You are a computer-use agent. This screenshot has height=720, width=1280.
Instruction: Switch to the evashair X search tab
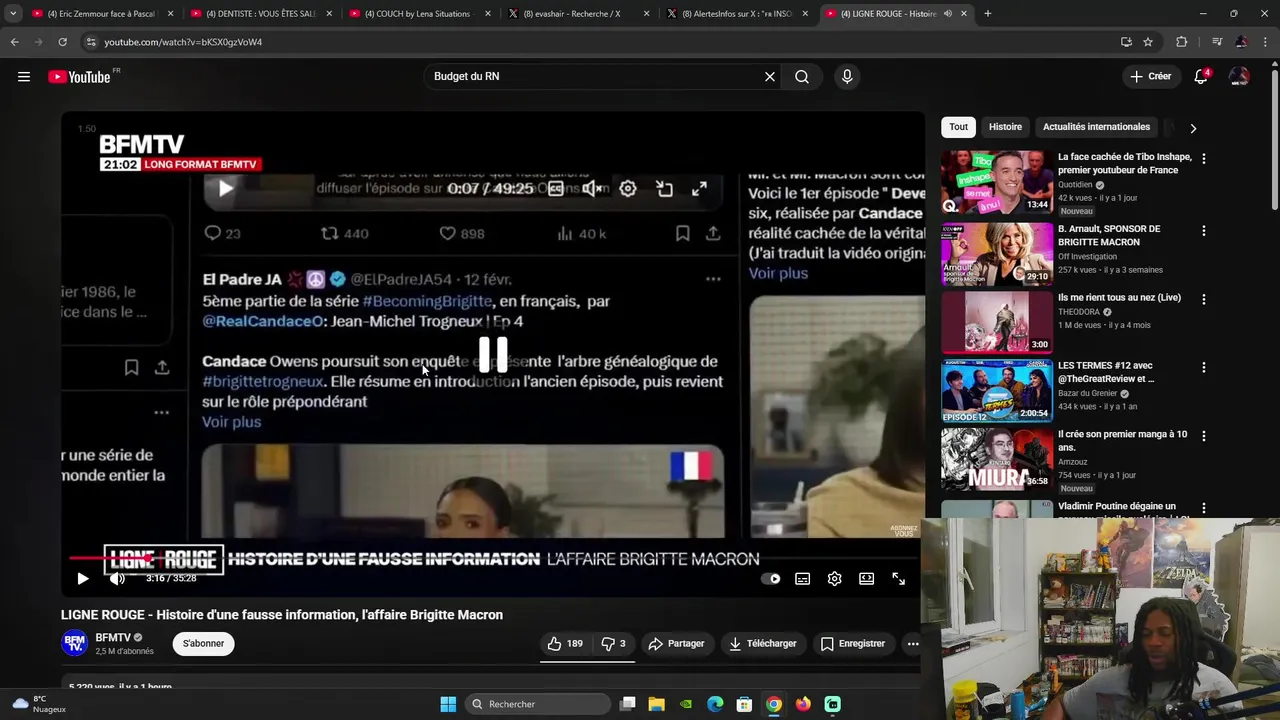point(577,14)
